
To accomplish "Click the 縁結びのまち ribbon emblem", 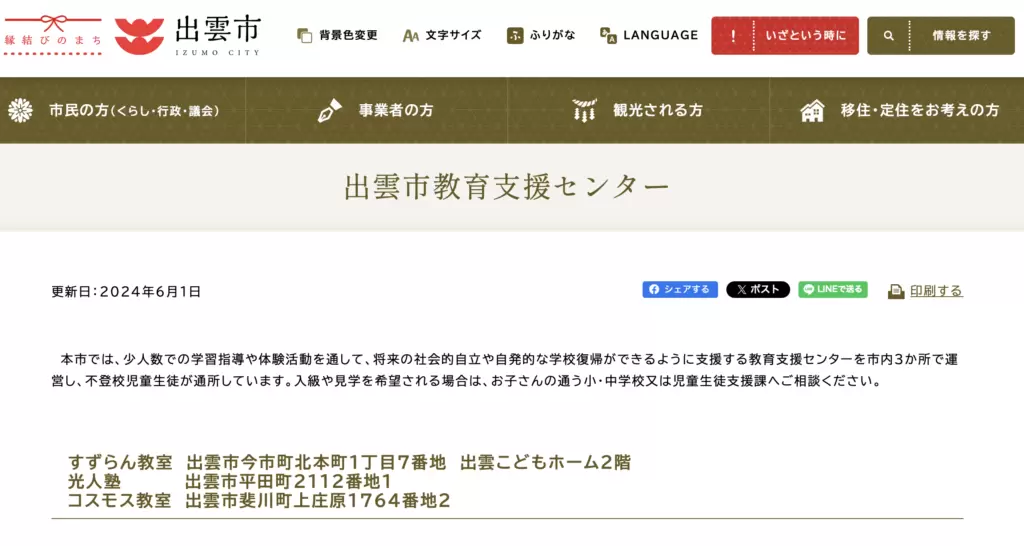I will click(53, 35).
